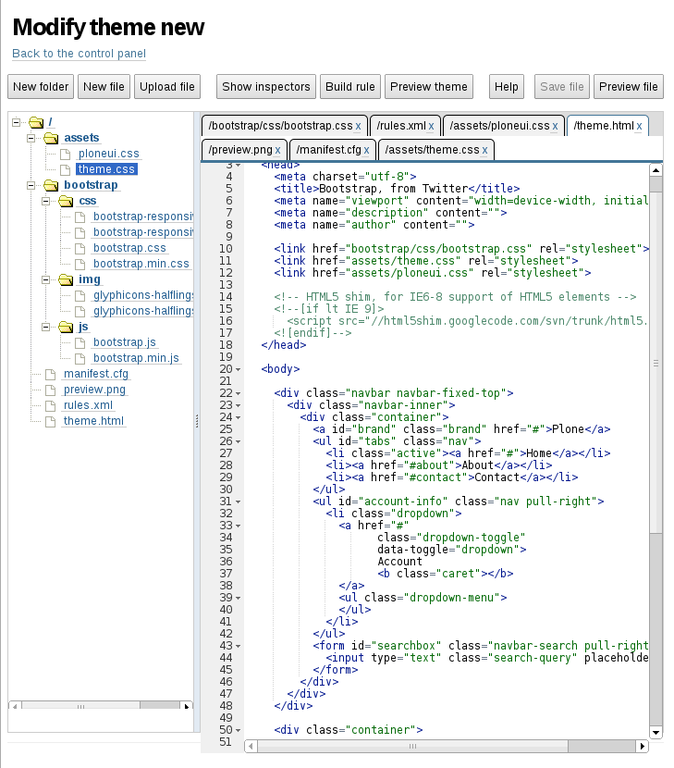Close the /bootstrap/css/bootstrap.css tab
The image size is (674, 768).
pos(358,126)
